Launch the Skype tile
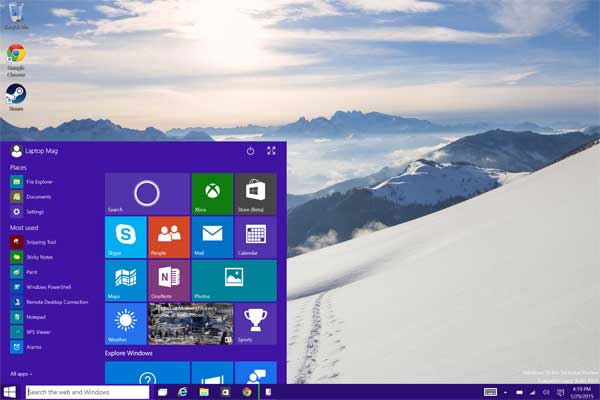The width and height of the screenshot is (600, 400). point(126,237)
